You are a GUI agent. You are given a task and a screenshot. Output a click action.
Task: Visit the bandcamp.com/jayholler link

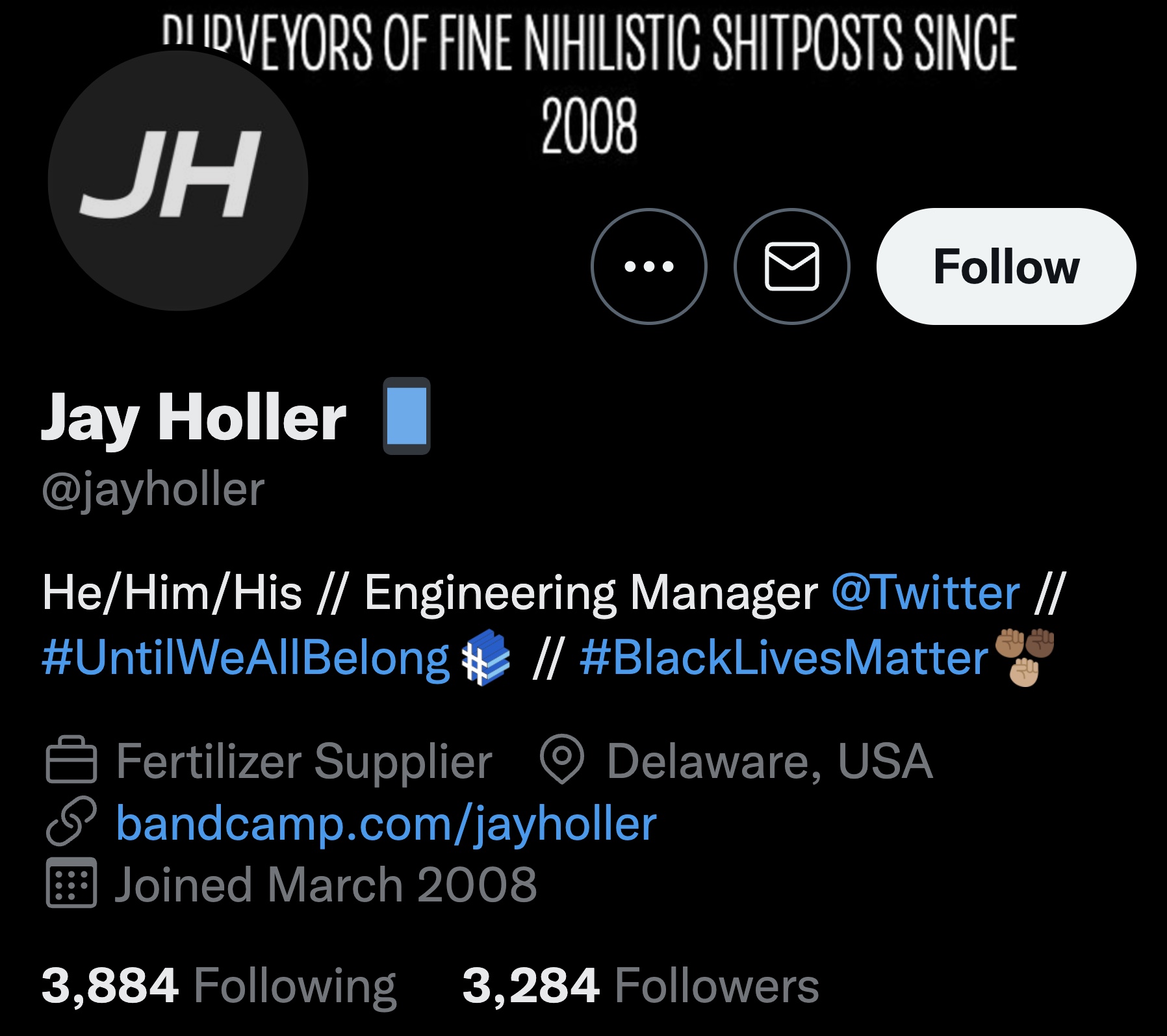click(386, 823)
